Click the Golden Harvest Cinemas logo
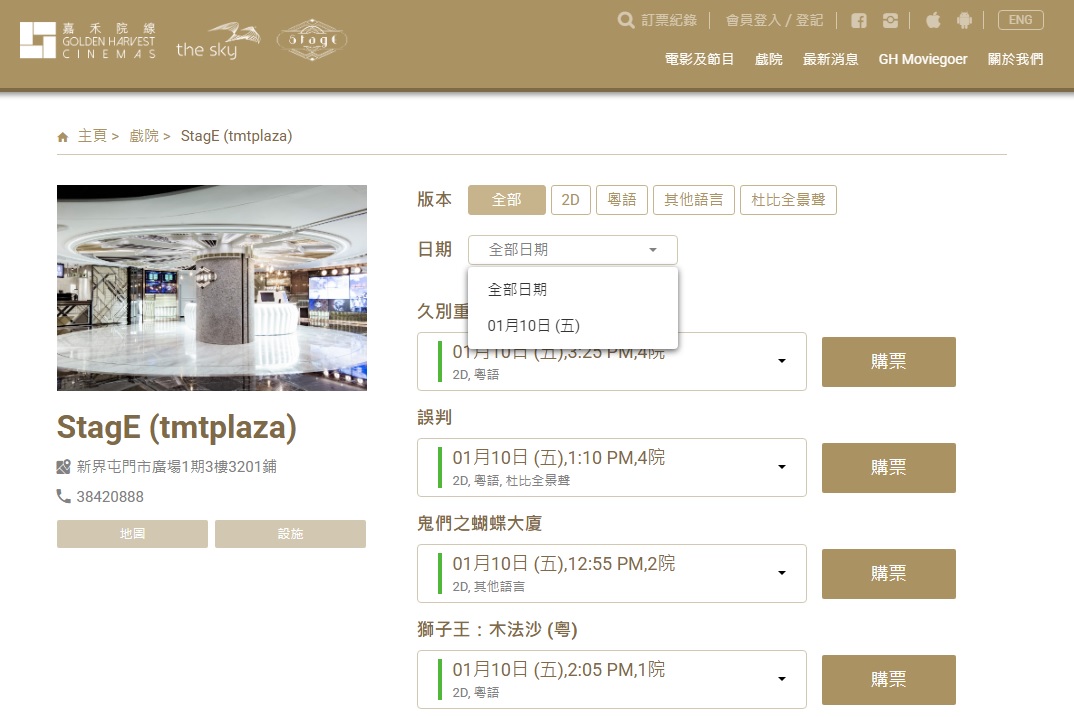1074x717 pixels. tap(88, 40)
